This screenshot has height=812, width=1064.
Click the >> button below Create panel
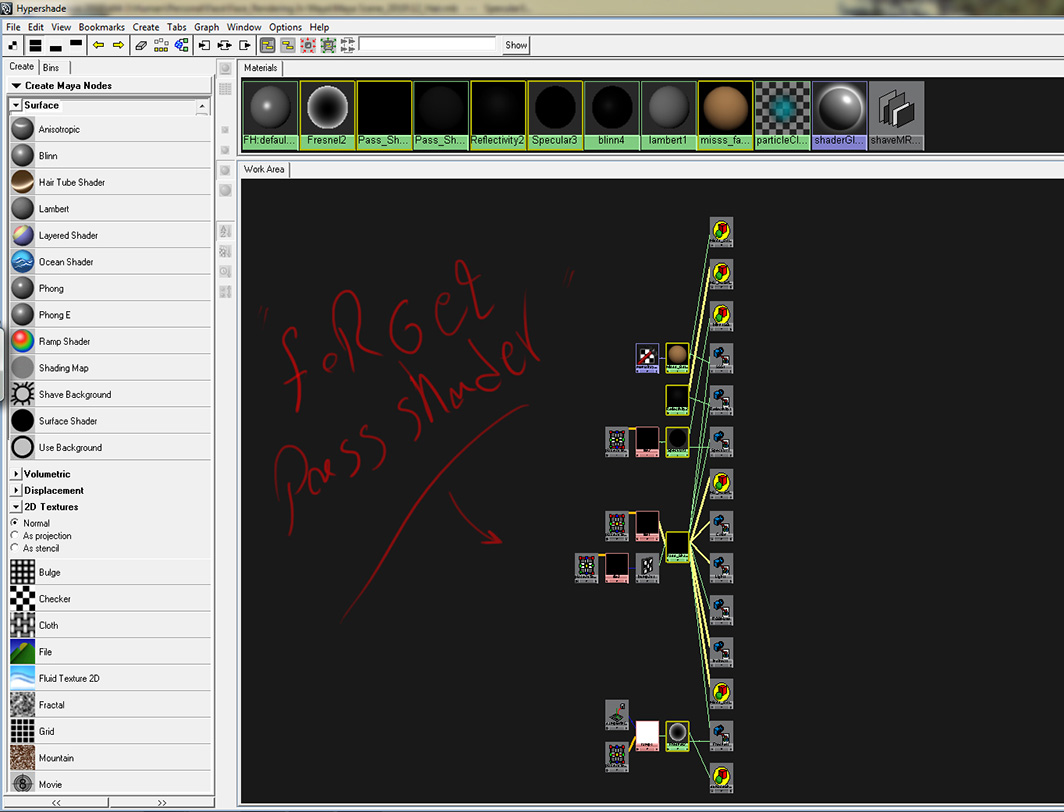tap(162, 802)
